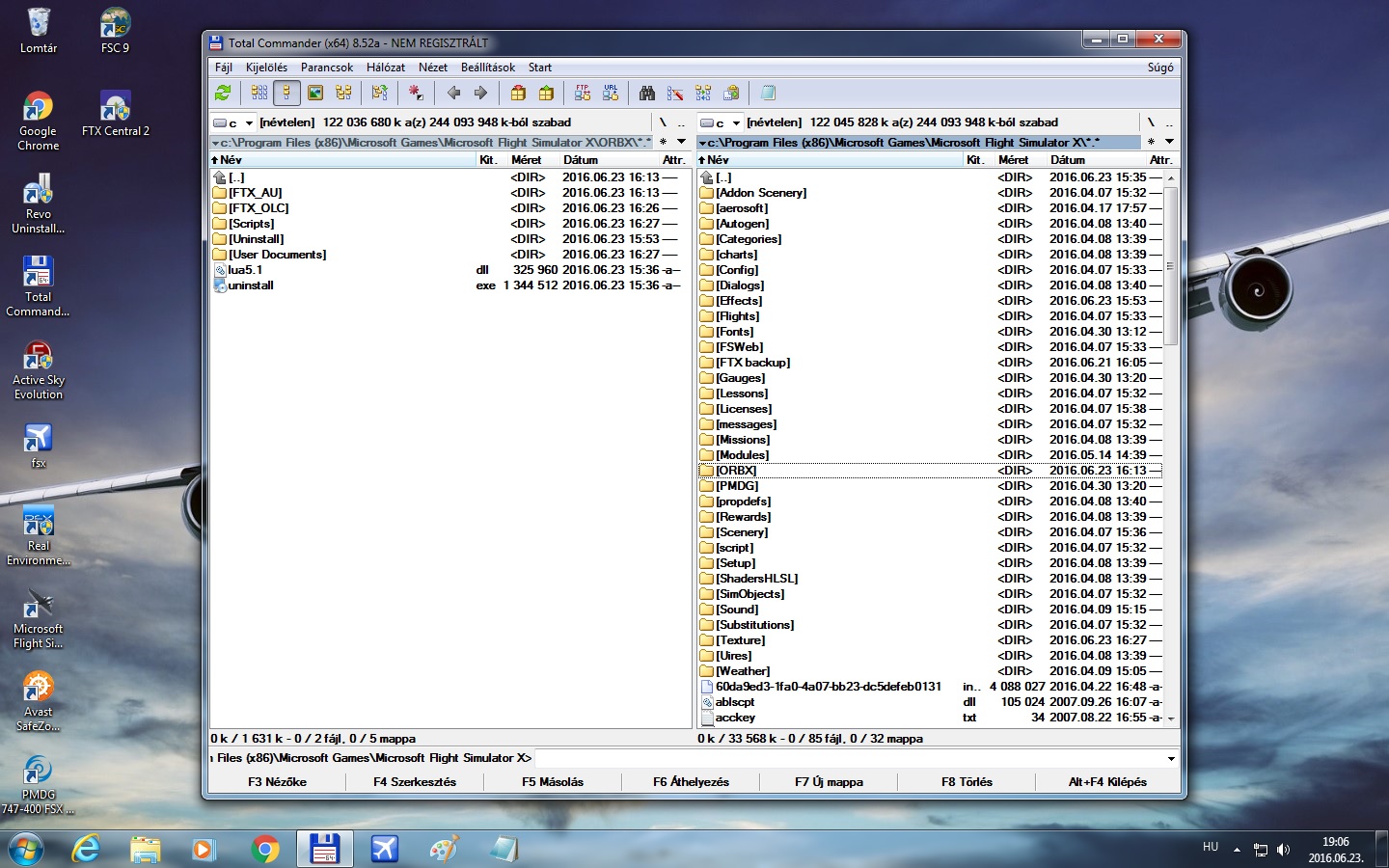Open Real Environment desktop shortcut
This screenshot has width=1389, height=868.
click(38, 535)
